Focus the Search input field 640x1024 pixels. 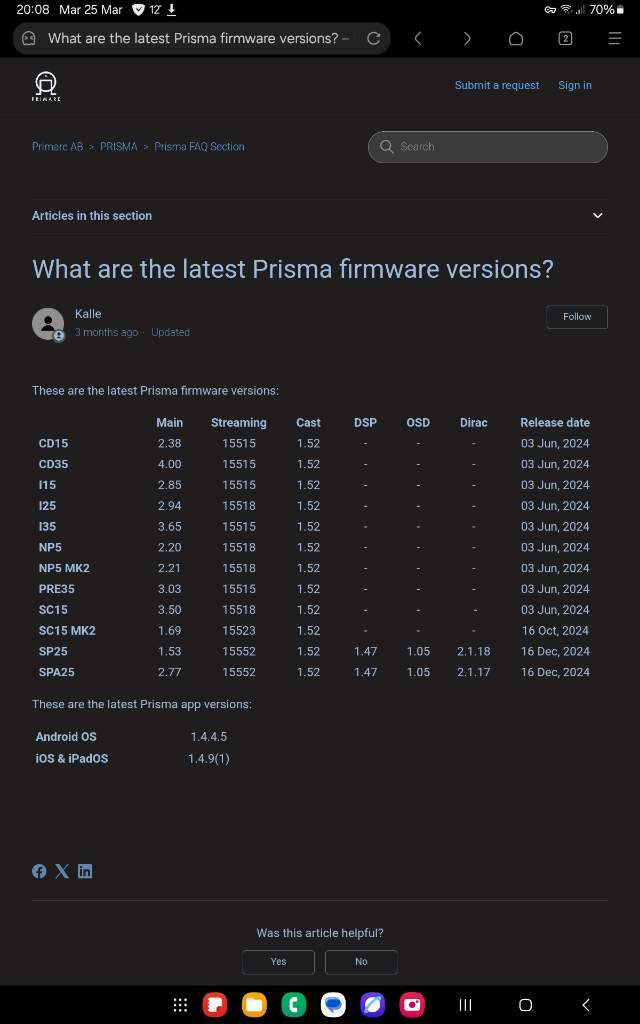488,147
